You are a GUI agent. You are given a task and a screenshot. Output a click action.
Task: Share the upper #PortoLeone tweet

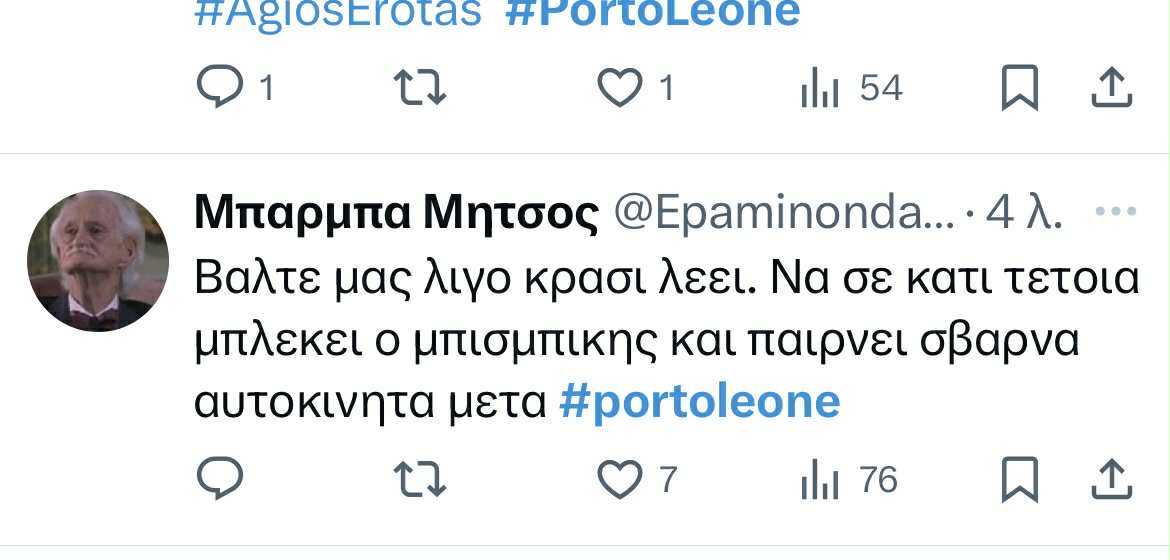tap(1112, 87)
